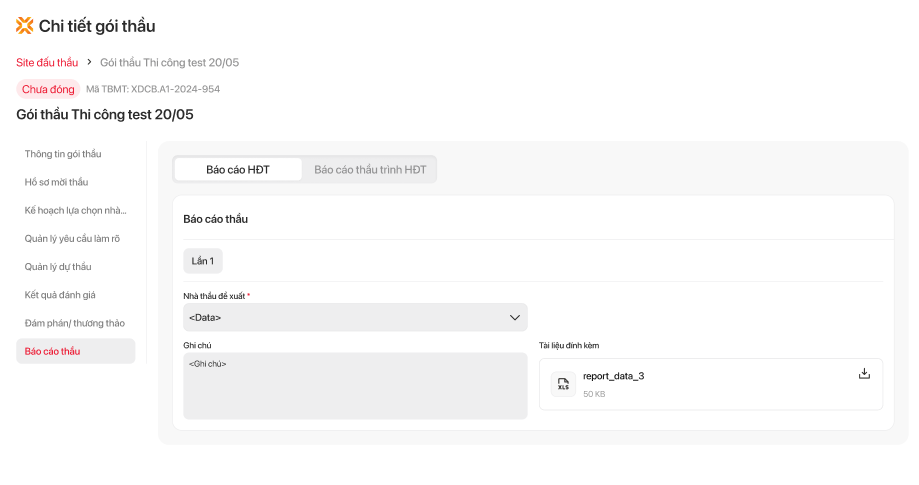Click the breadcrumb chevron separator
The height and width of the screenshot is (485, 919).
89,62
